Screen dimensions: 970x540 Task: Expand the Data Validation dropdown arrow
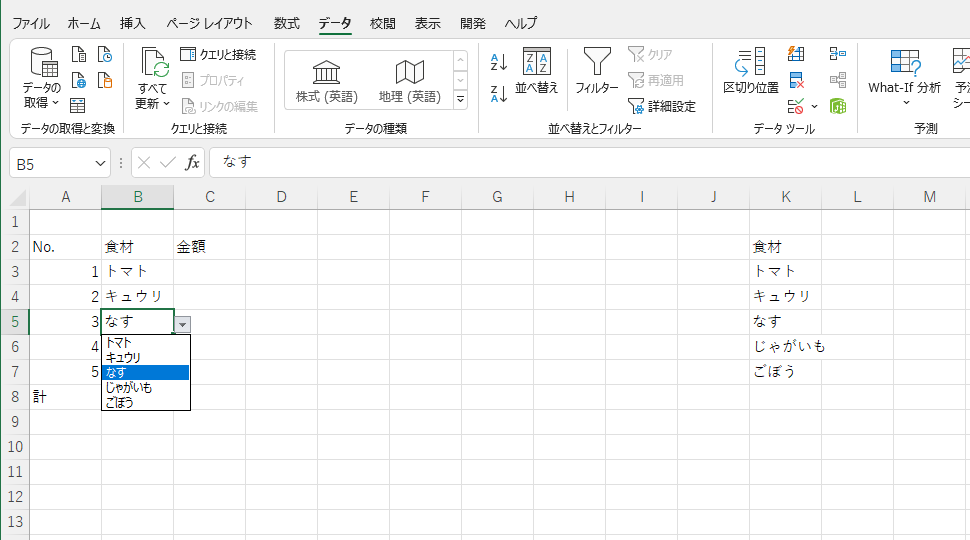(814, 106)
